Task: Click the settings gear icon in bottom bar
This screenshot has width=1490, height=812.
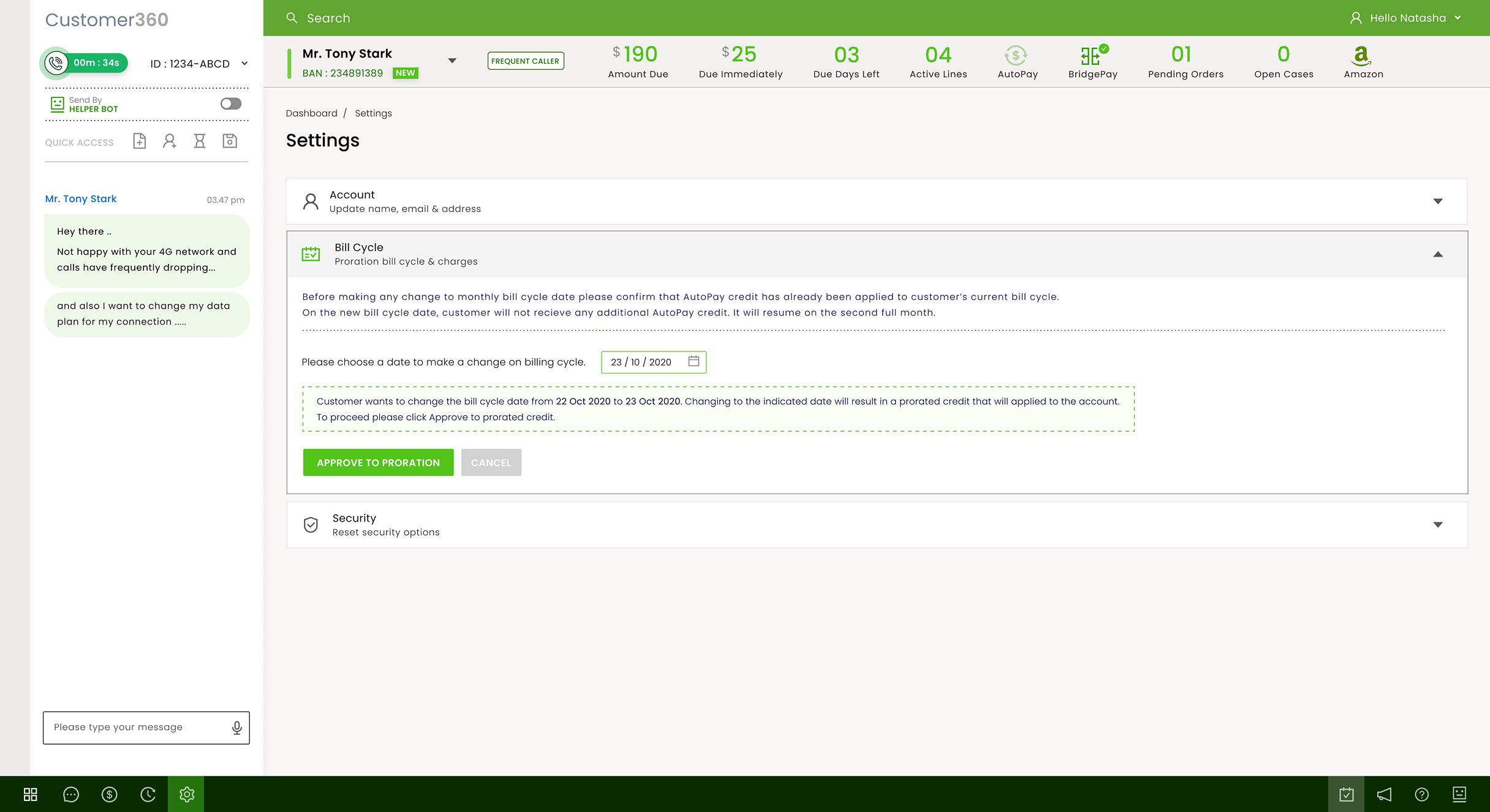Action: click(186, 794)
